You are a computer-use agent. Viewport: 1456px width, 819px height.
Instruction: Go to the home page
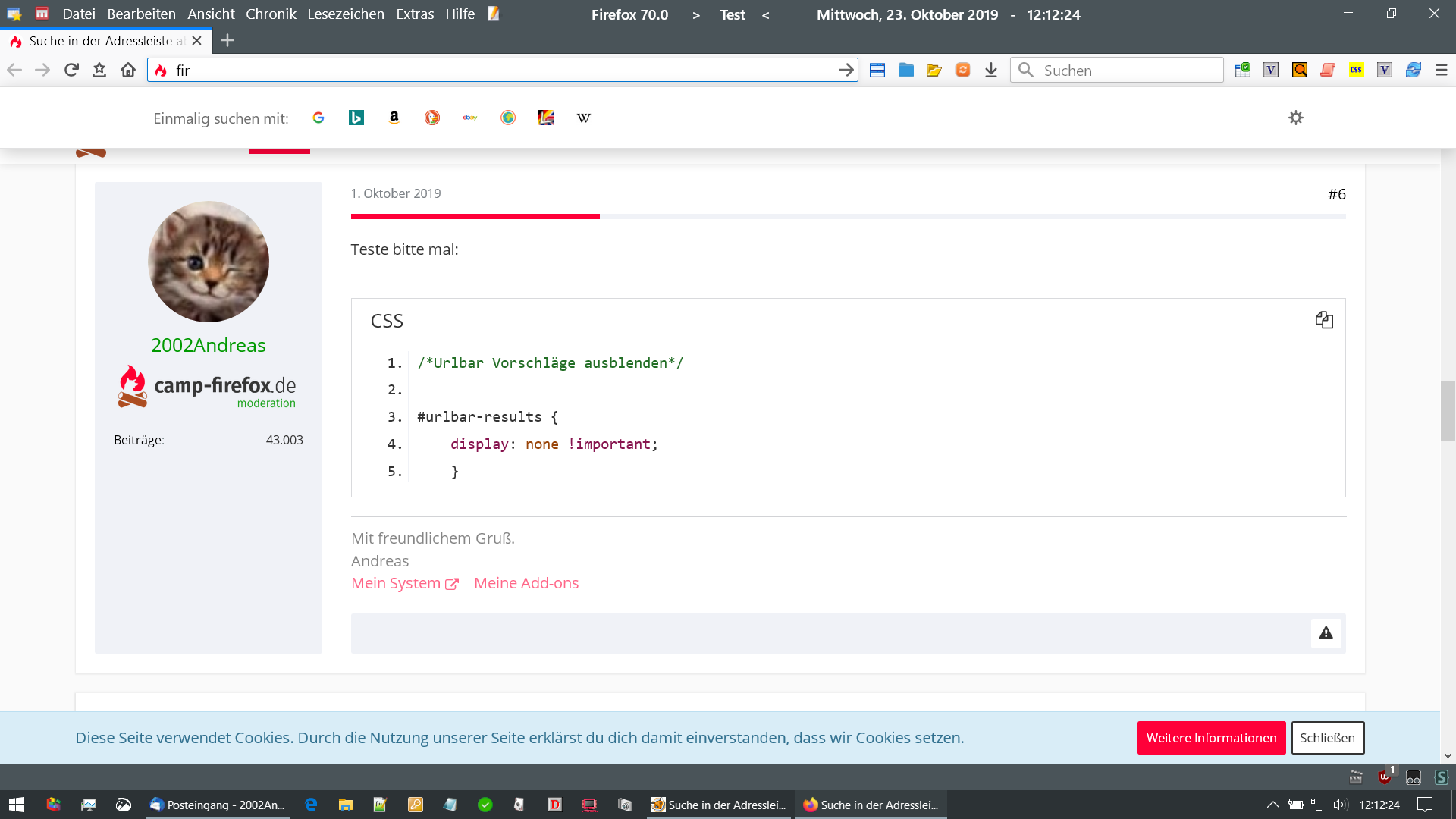pos(128,70)
